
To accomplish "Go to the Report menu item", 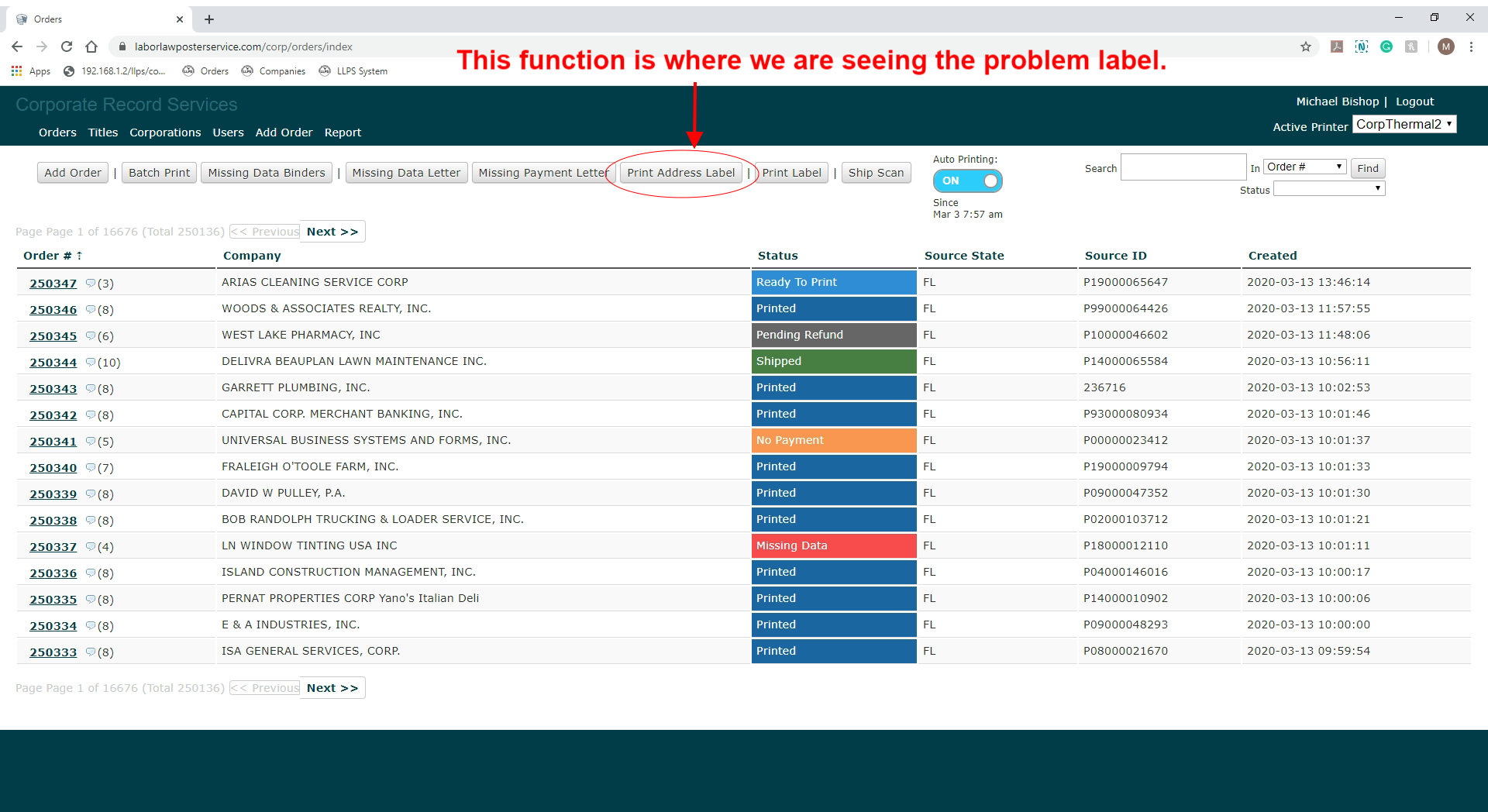I will (343, 132).
